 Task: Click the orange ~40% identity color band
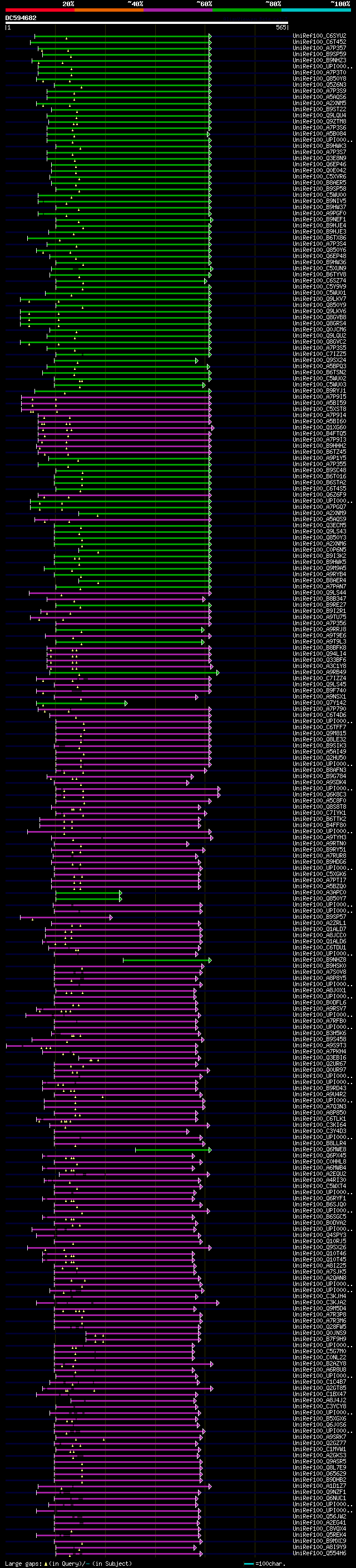coord(109,11)
